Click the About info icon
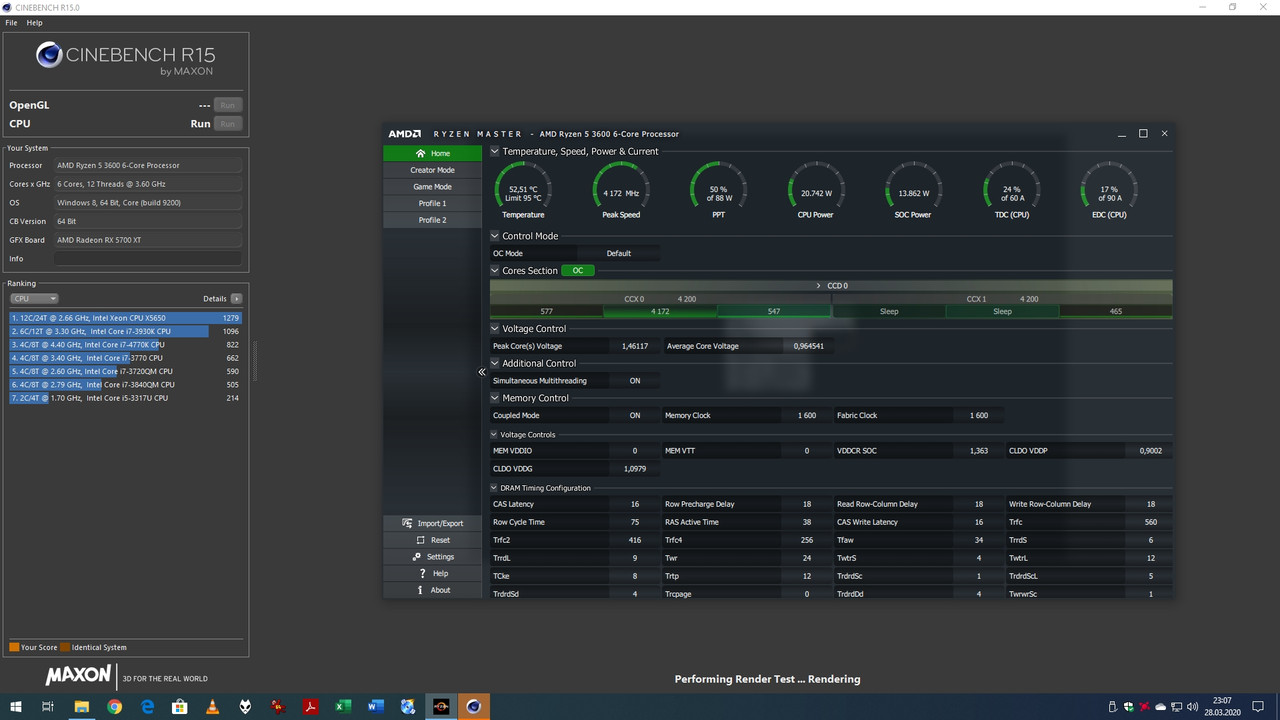 pyautogui.click(x=421, y=590)
